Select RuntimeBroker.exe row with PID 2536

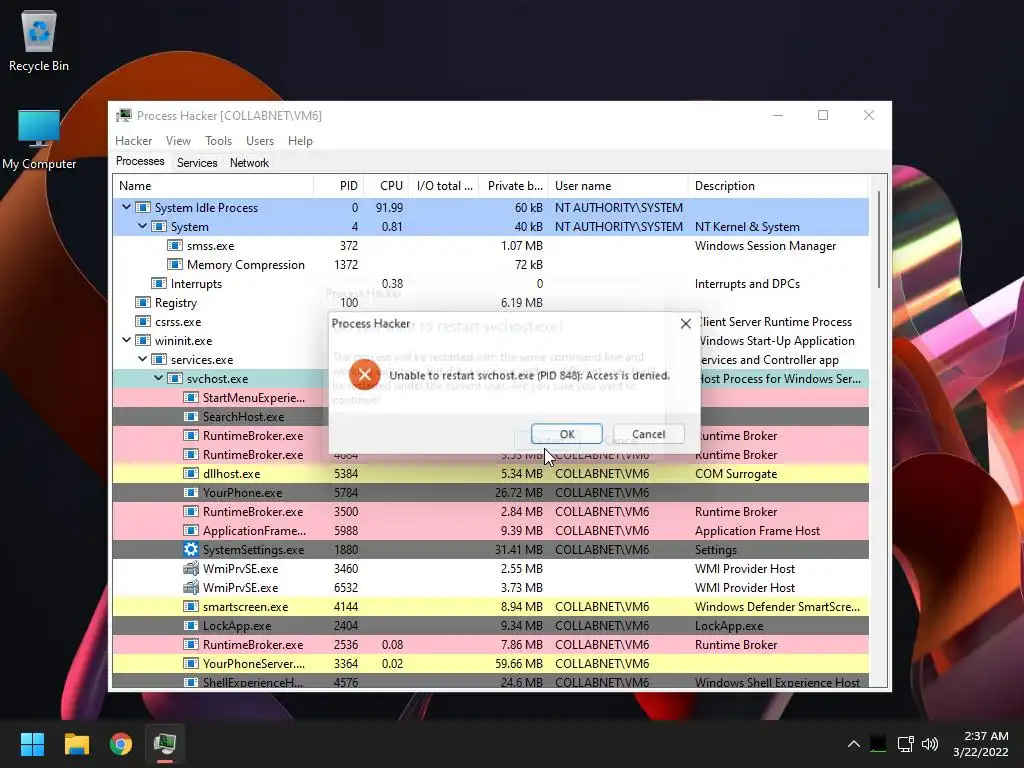point(490,645)
